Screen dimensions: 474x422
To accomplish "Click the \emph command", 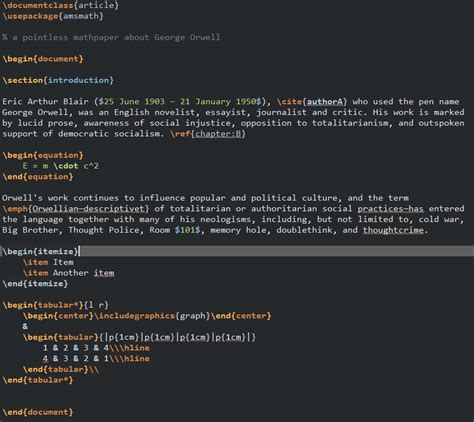I will [15, 209].
